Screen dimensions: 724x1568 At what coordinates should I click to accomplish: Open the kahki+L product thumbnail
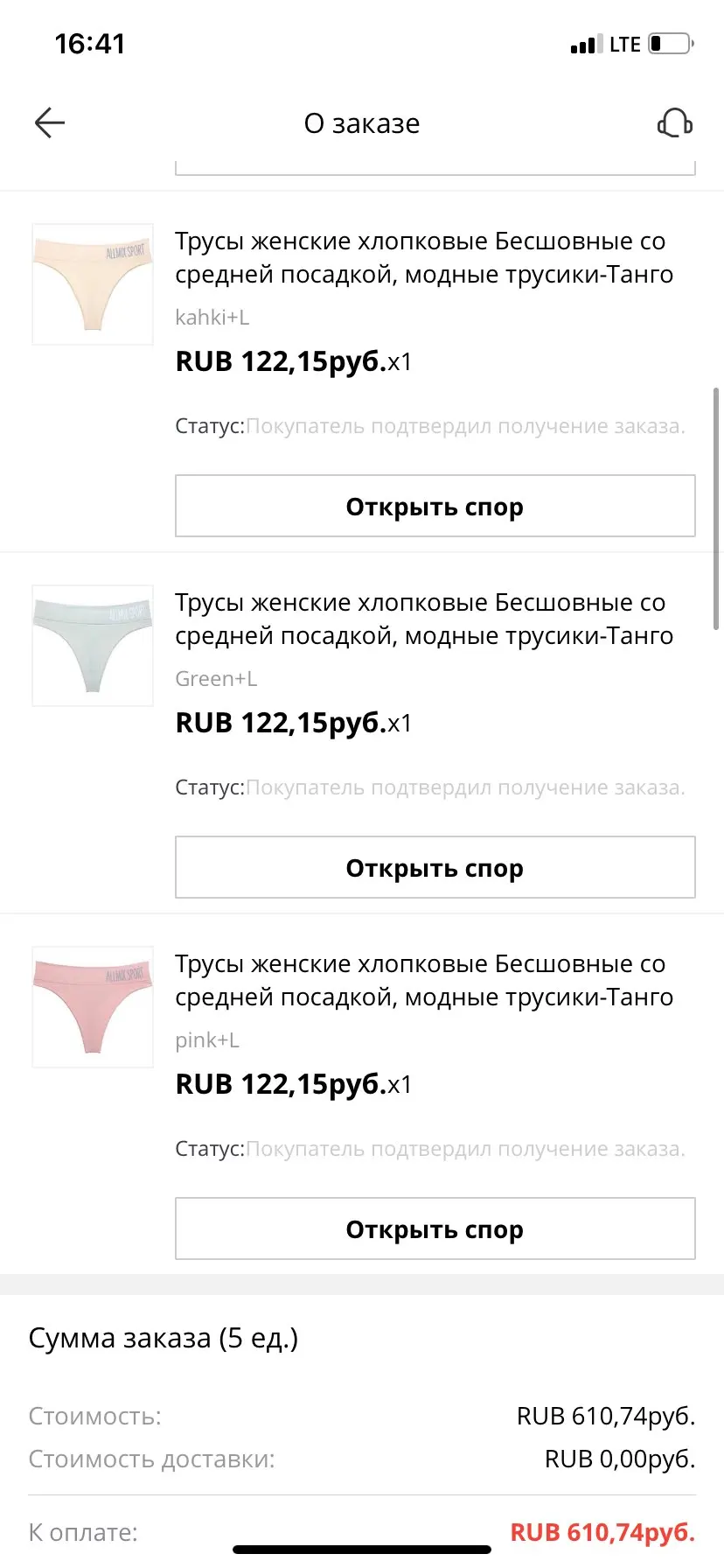(x=93, y=283)
